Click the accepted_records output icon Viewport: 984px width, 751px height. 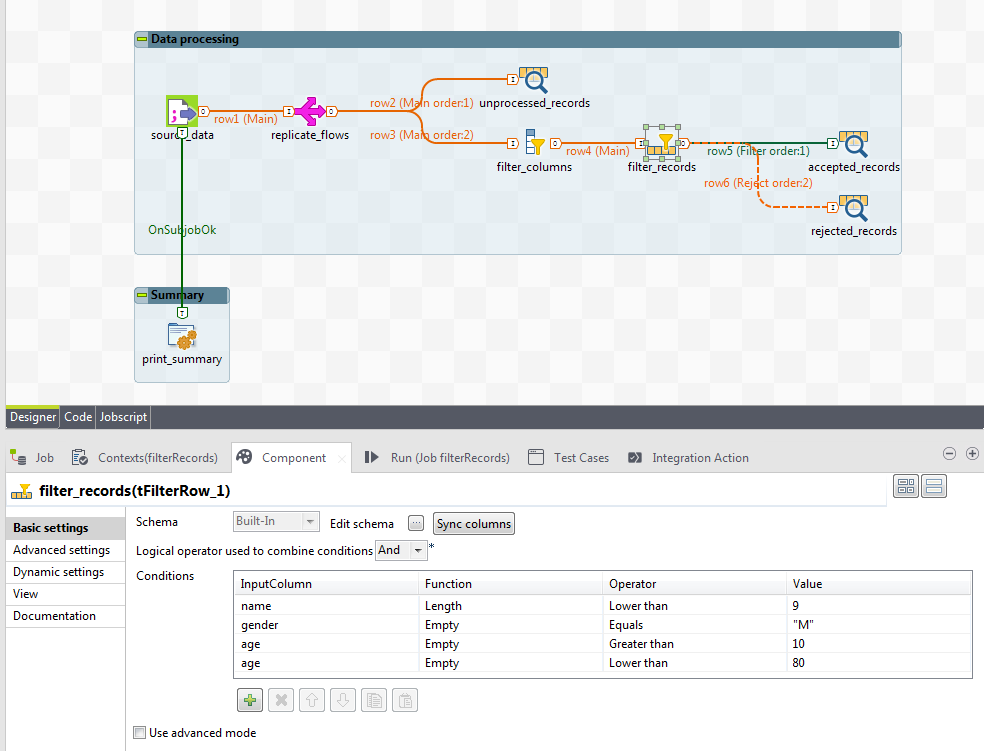click(x=853, y=144)
